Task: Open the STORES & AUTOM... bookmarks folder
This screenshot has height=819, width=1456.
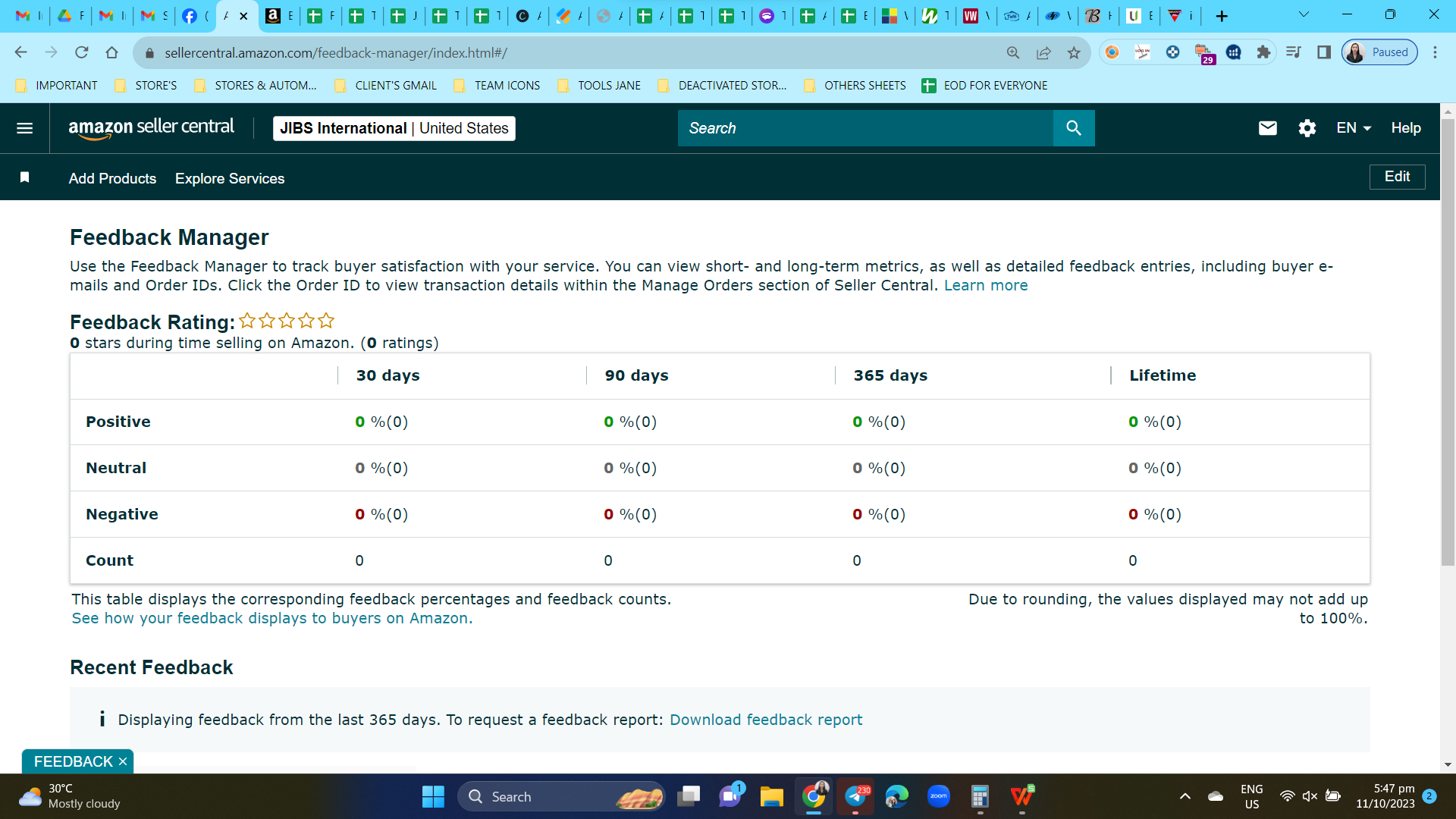Action: pyautogui.click(x=256, y=86)
